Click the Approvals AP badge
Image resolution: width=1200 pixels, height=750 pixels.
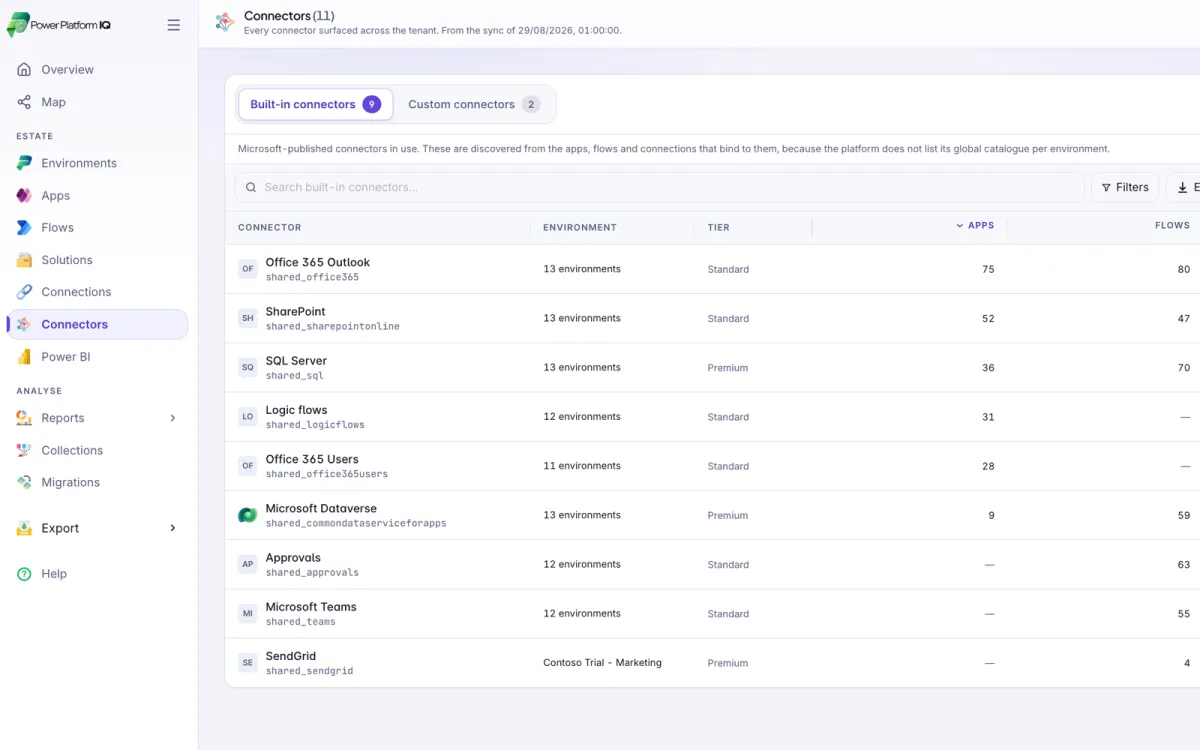click(x=247, y=564)
